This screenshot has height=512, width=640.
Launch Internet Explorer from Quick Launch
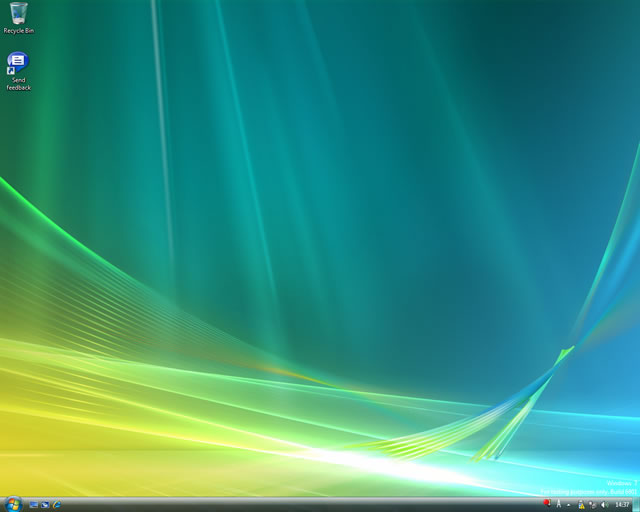click(x=57, y=505)
